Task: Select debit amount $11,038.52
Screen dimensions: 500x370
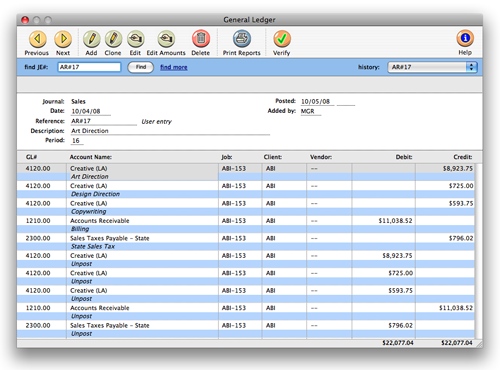Action: [396, 221]
